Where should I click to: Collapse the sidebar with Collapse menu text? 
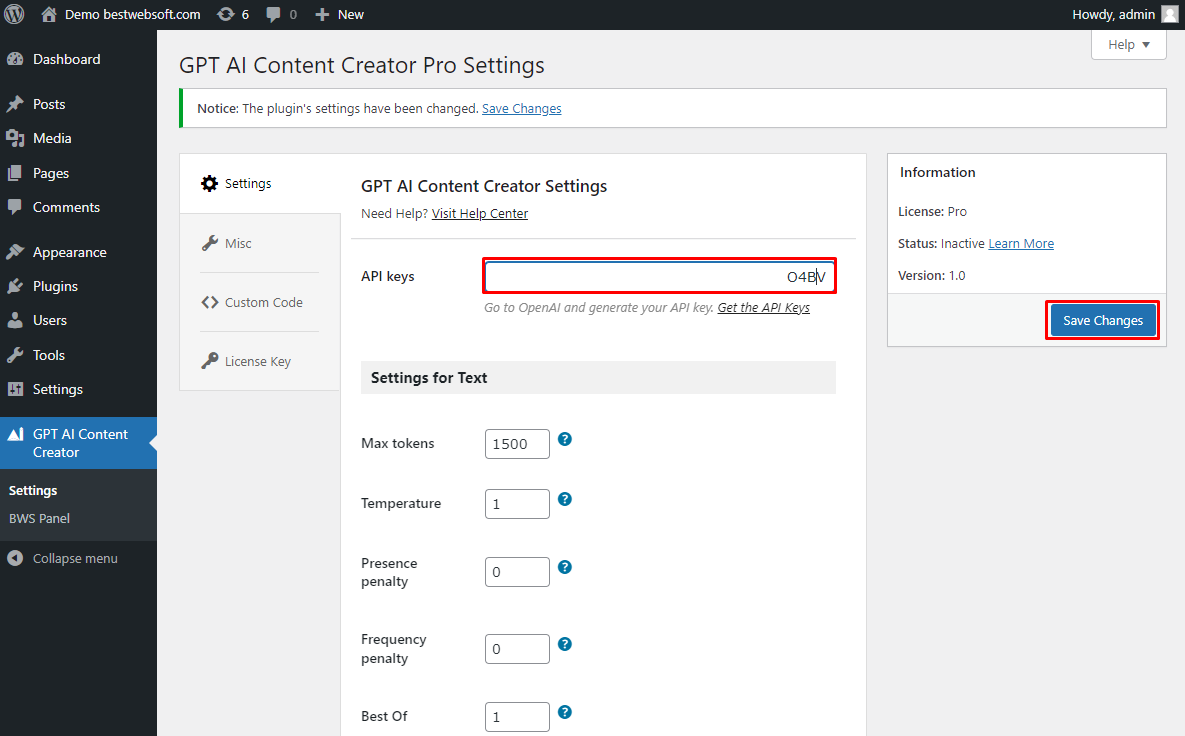[x=75, y=558]
